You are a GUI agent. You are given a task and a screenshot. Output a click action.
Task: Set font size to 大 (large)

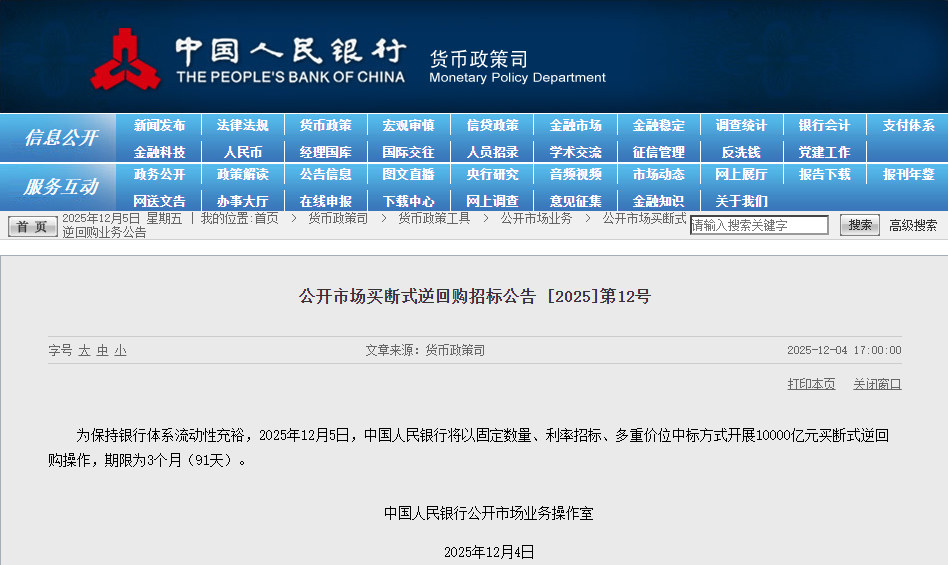[x=84, y=351]
